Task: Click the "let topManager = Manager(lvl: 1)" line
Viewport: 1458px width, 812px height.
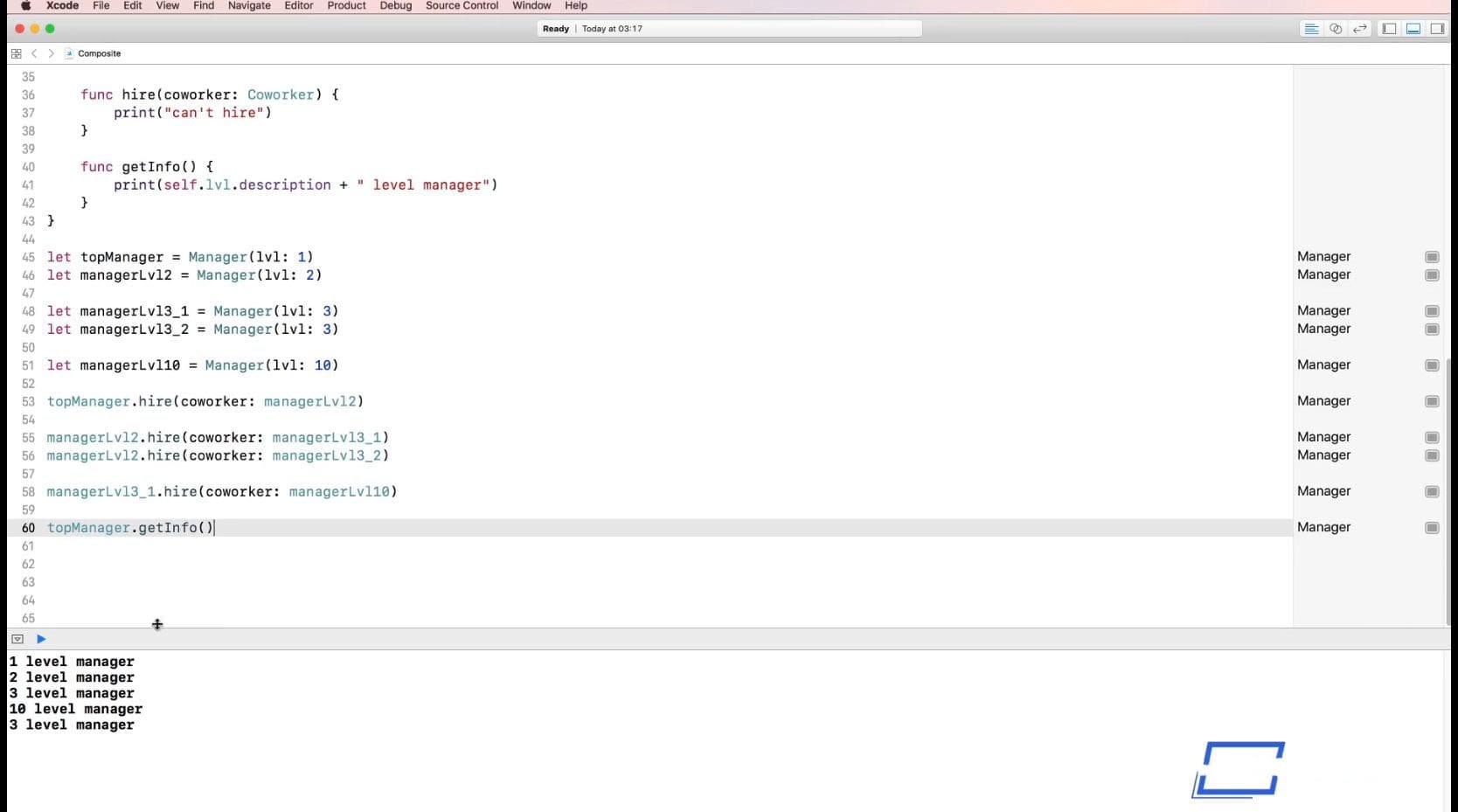Action: coord(180,257)
